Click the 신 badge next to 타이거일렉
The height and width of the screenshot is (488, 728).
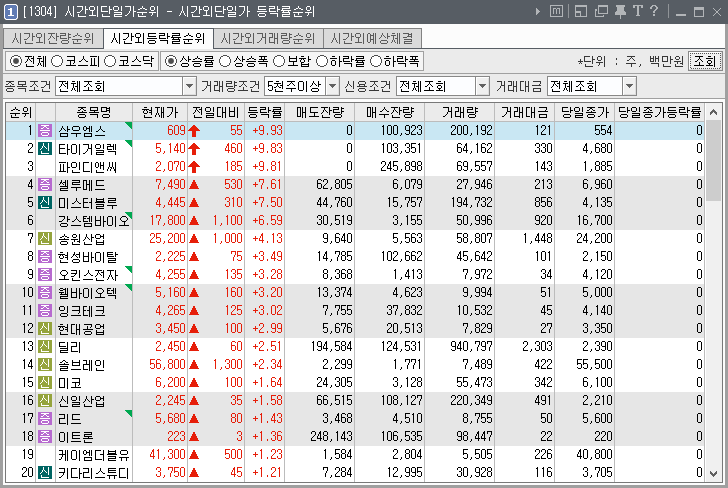45,149
